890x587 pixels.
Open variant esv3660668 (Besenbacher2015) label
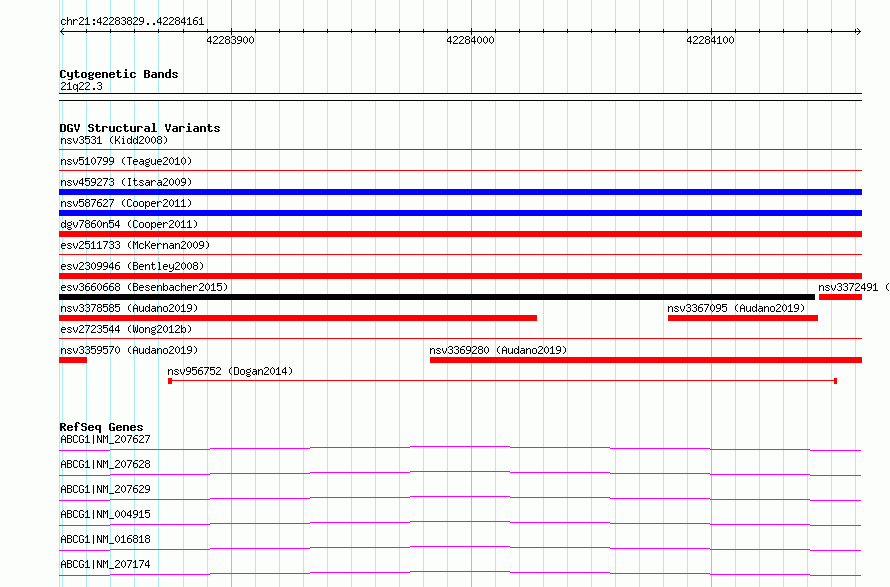coord(144,287)
